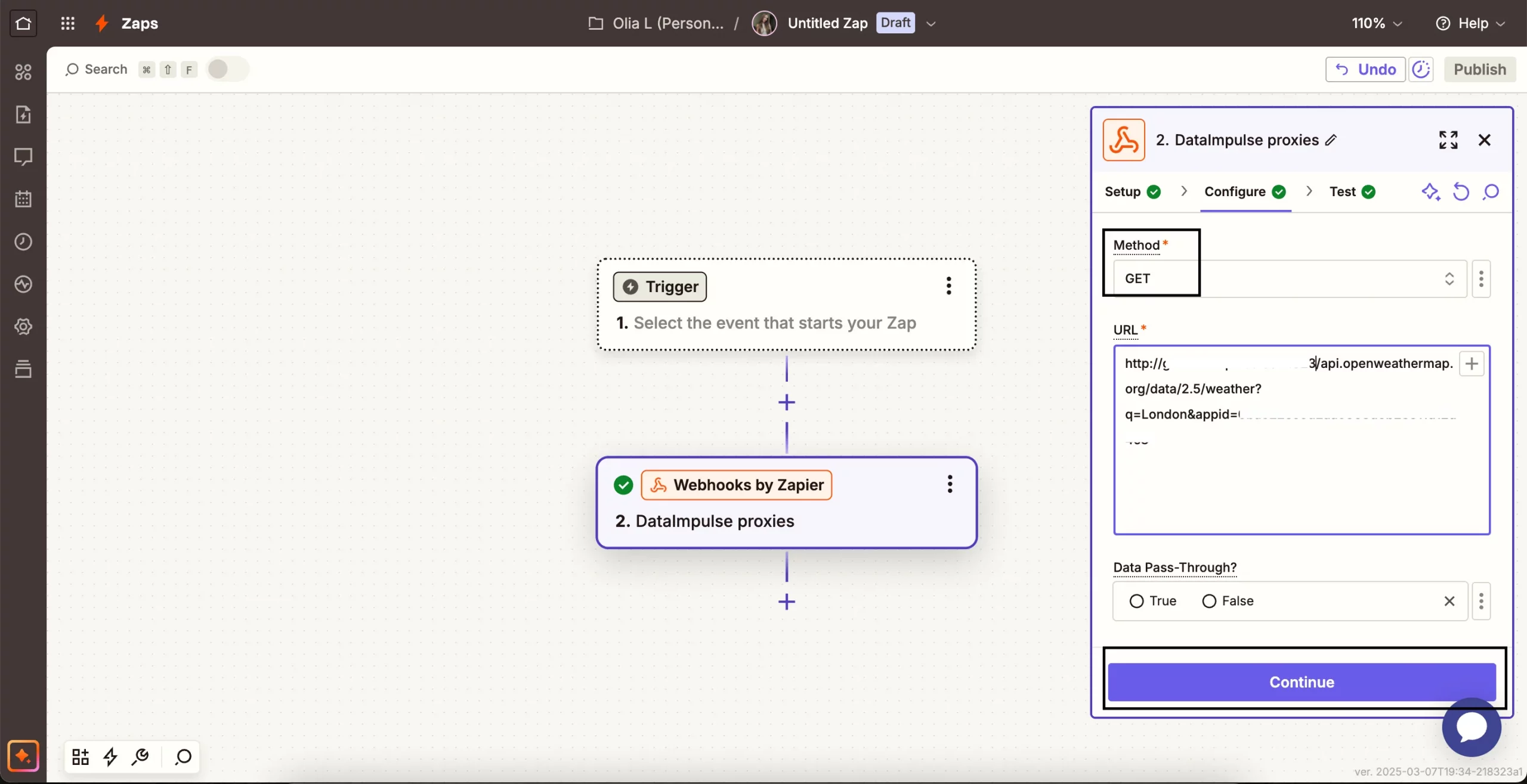
Task: Expand the step panel to full screen
Action: tap(1448, 140)
